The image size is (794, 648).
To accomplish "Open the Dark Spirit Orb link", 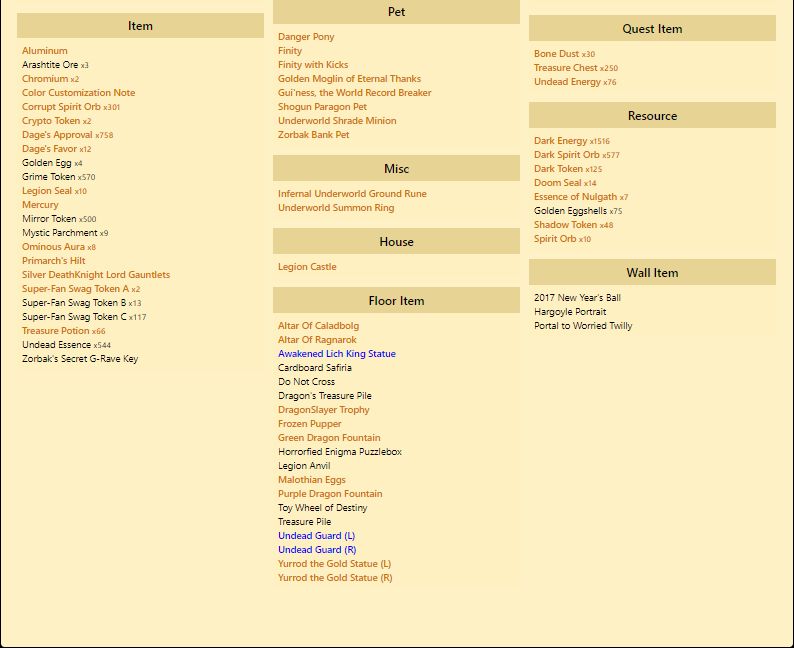I will pos(567,155).
